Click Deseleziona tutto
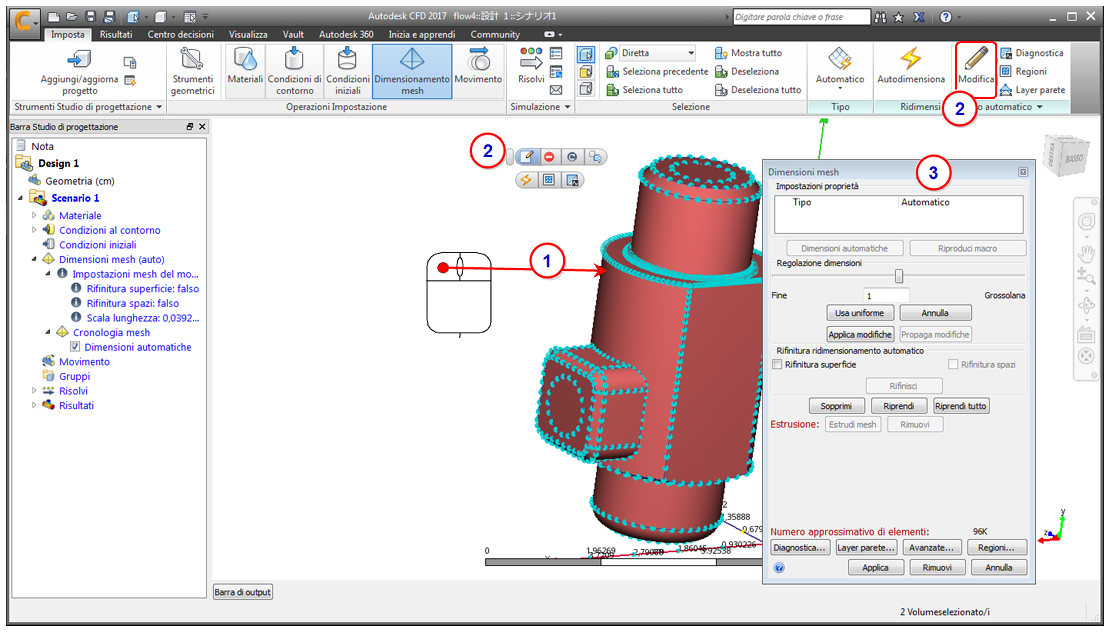The width and height of the screenshot is (1107, 635). (758, 90)
